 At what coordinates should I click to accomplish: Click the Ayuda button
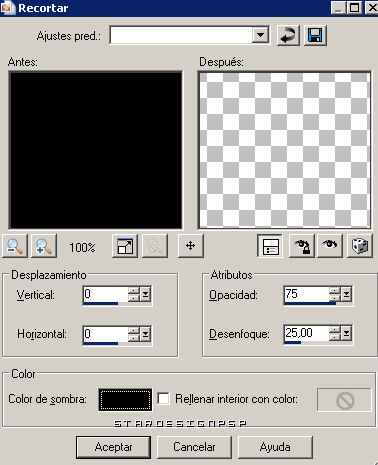[x=275, y=447]
